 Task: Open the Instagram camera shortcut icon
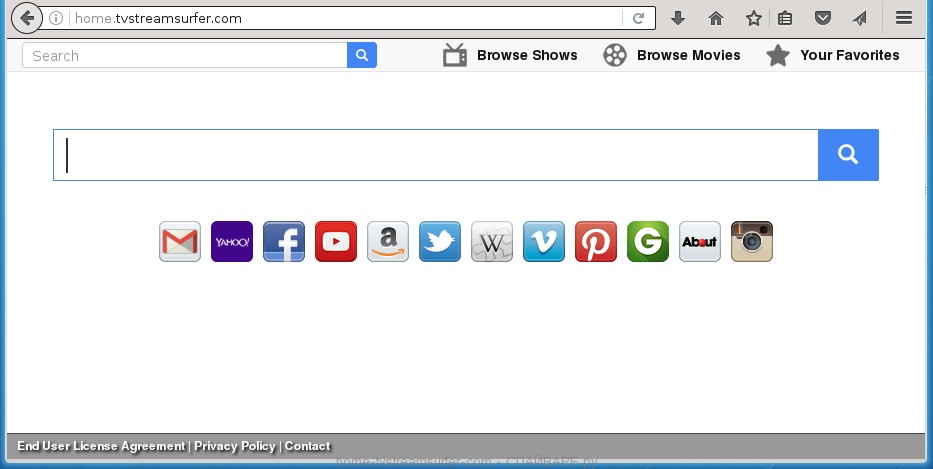point(752,242)
